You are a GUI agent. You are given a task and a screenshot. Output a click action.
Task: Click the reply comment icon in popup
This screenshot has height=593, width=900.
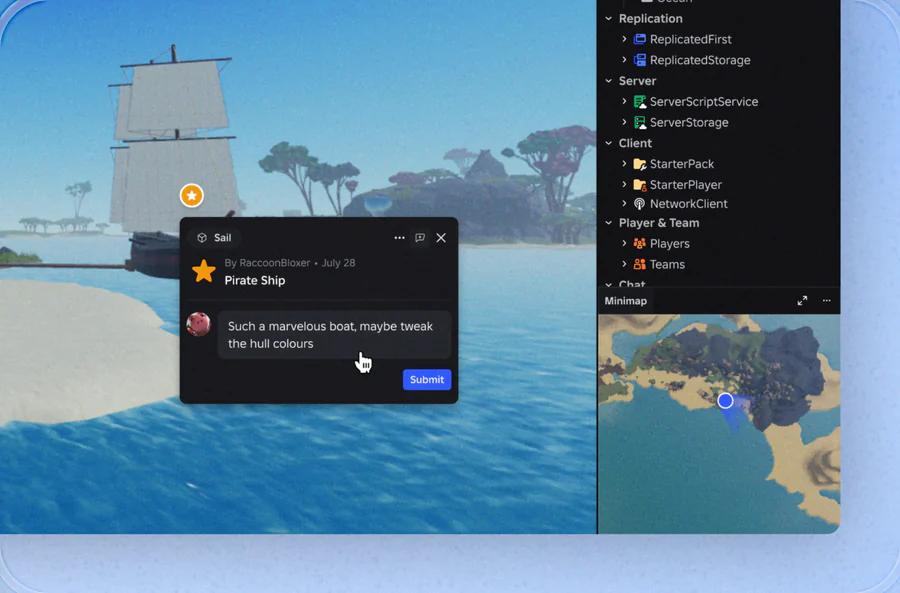pyautogui.click(x=420, y=238)
